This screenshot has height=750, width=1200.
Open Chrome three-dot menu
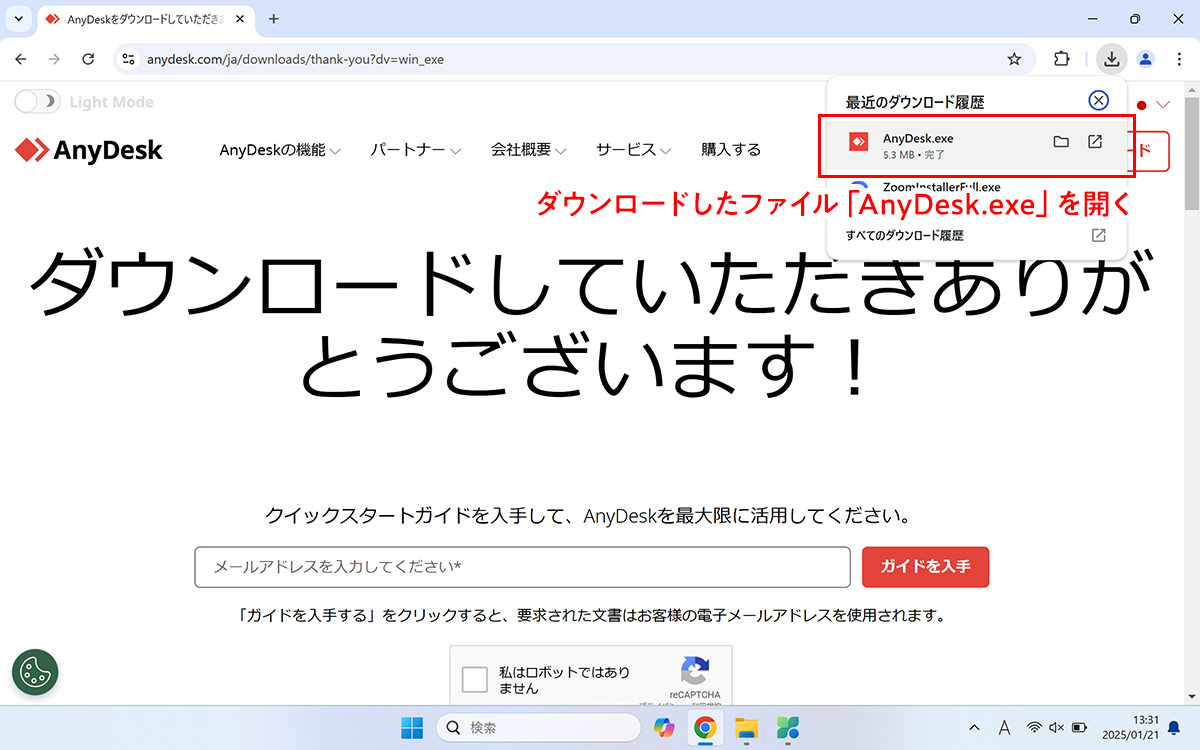point(1179,59)
